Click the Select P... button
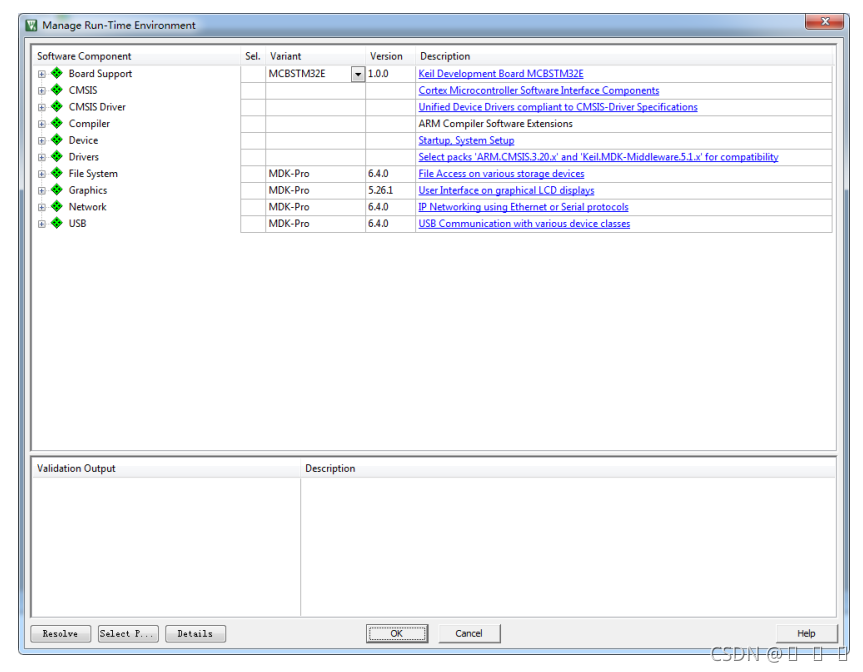Screen dimensions: 863x672 coord(128,633)
